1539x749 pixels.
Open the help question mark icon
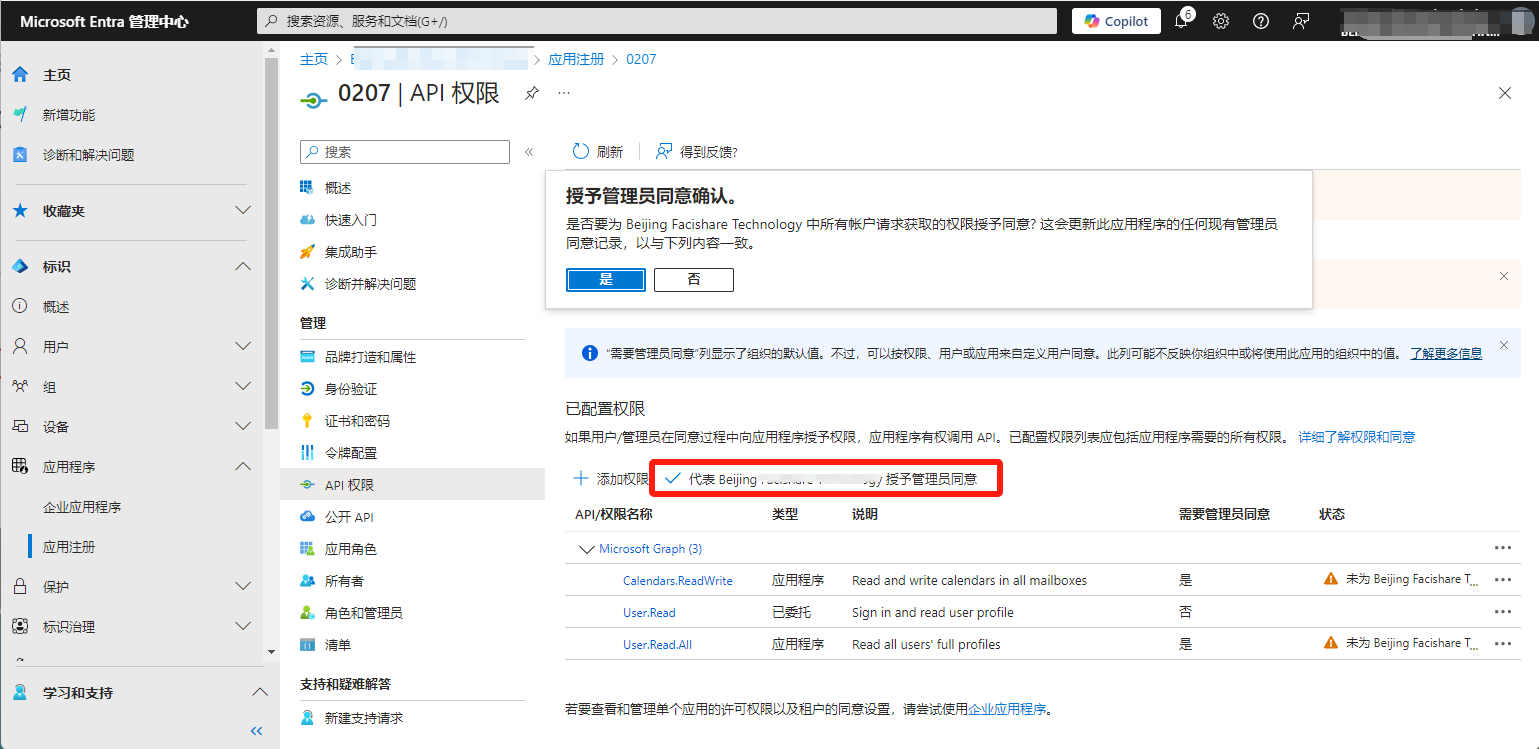(x=1261, y=21)
